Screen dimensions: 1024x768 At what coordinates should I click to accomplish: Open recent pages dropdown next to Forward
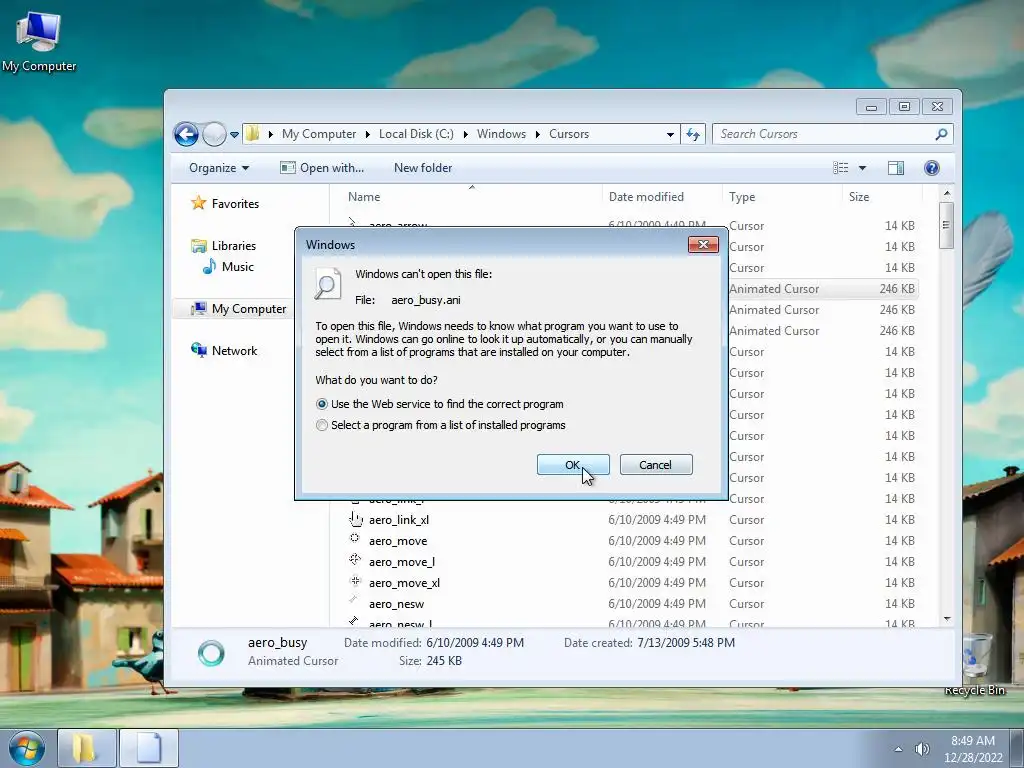(234, 135)
